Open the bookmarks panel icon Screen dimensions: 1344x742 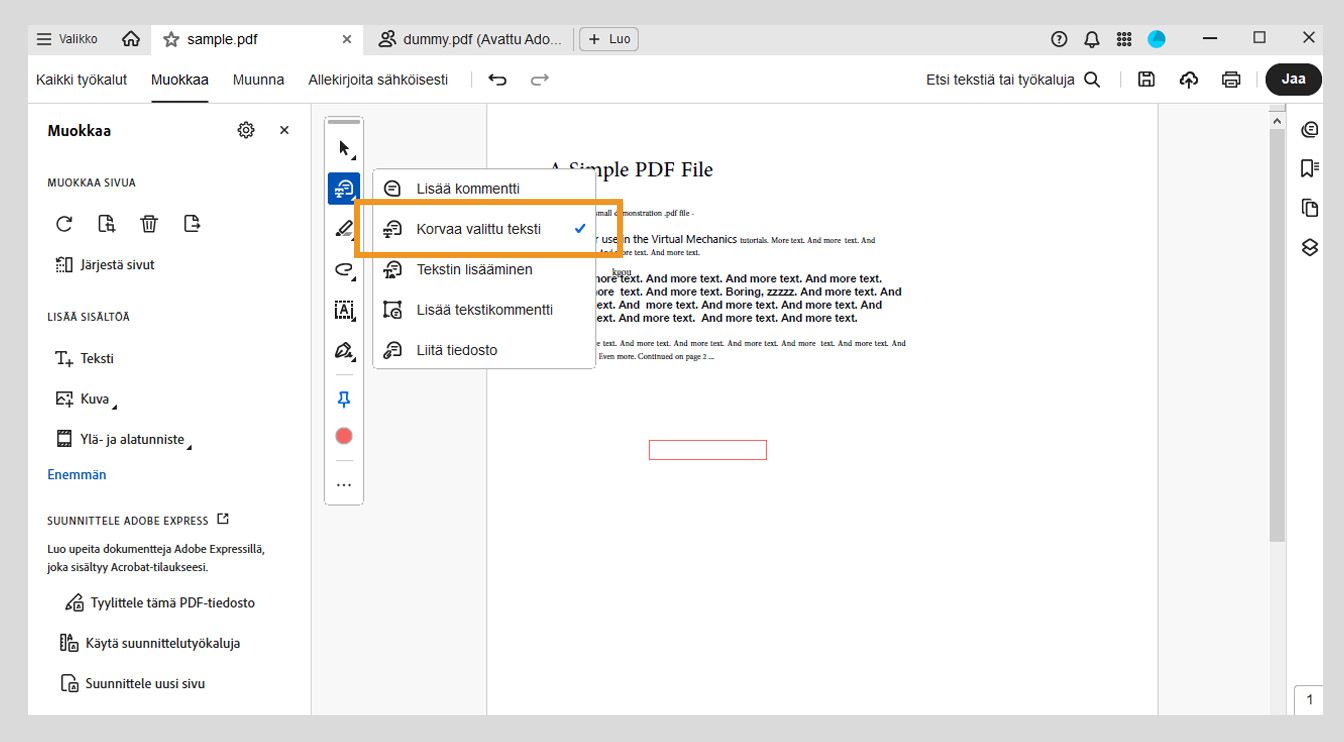(x=1310, y=168)
